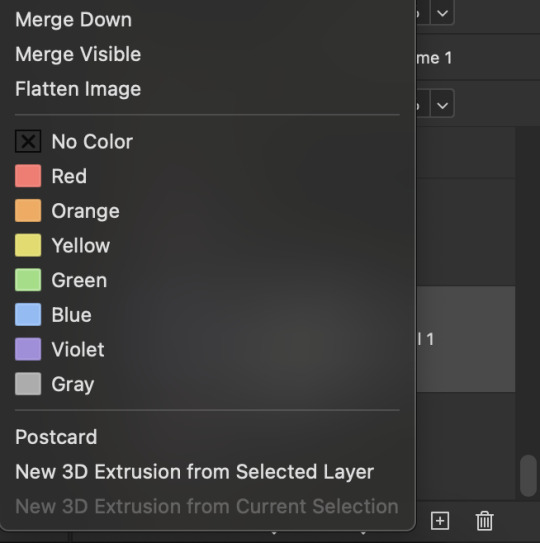Select the highlighted layer row in panel
540x543 pixels.
point(466,339)
